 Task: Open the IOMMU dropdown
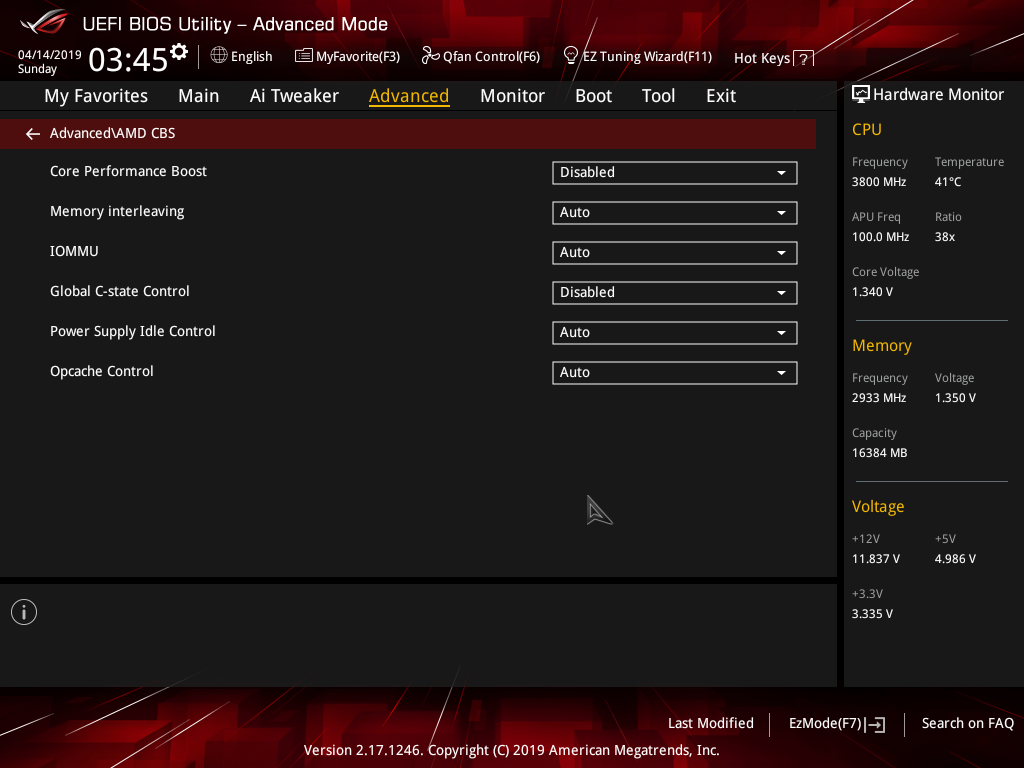coord(675,253)
